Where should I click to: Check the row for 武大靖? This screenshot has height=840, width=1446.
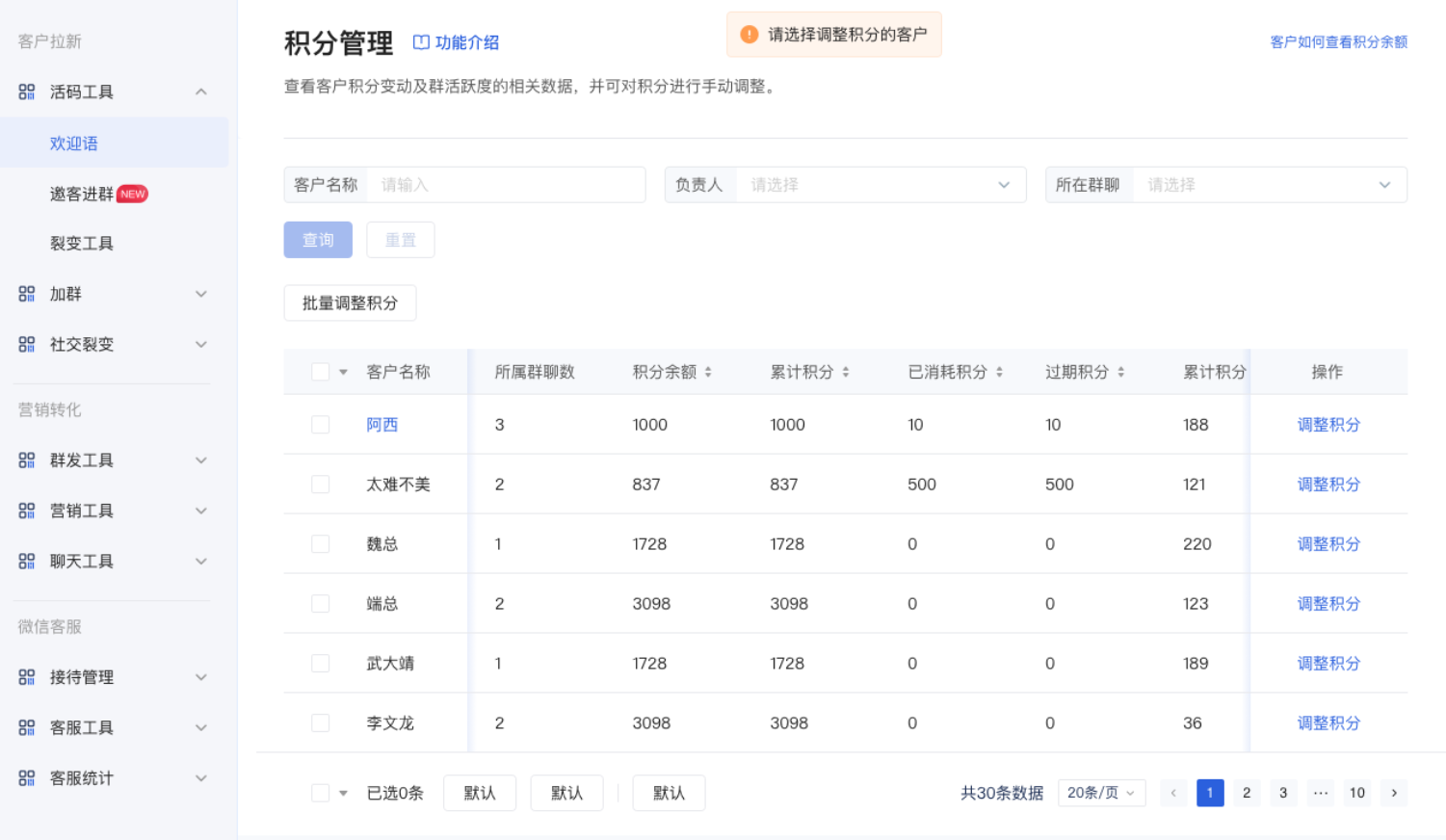point(321,664)
